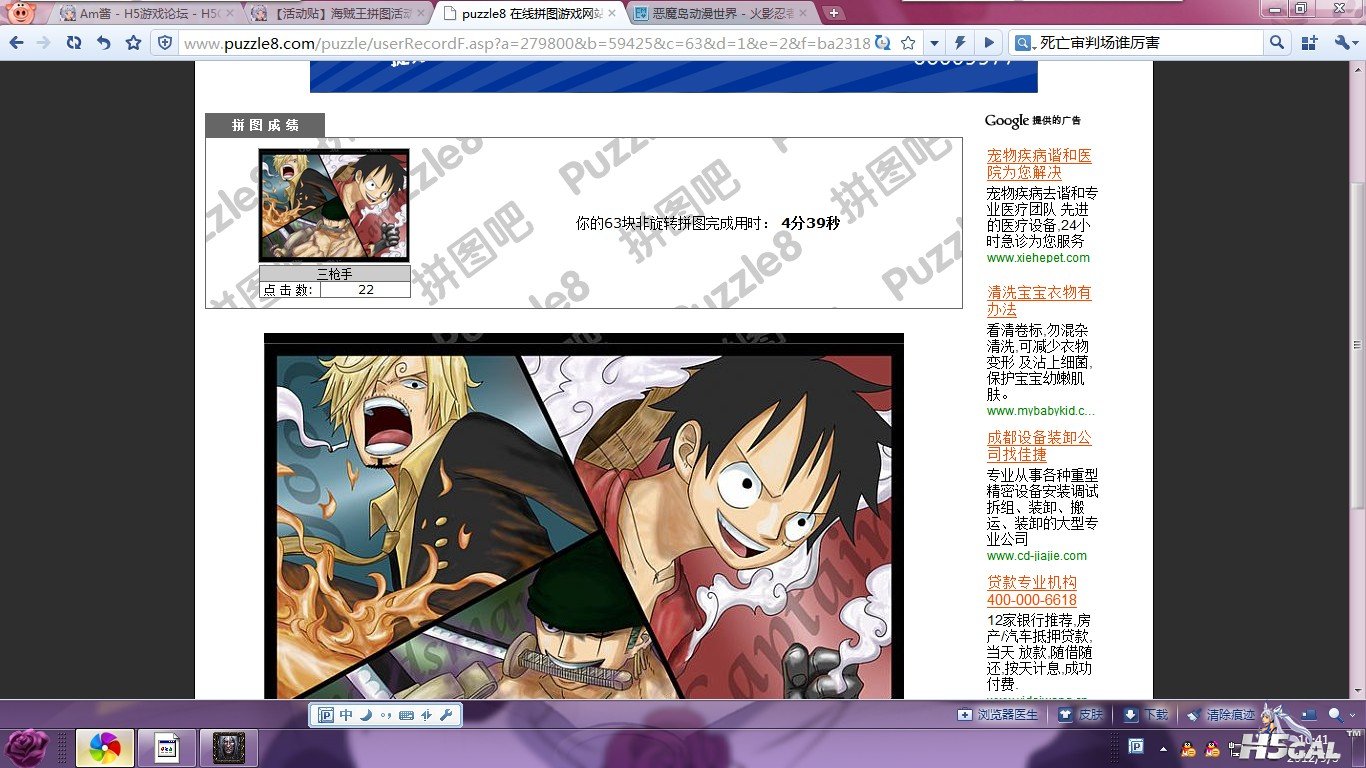Image resolution: width=1366 pixels, height=768 pixels.
Task: Click the magnifier search button in search box
Action: pos(1277,43)
